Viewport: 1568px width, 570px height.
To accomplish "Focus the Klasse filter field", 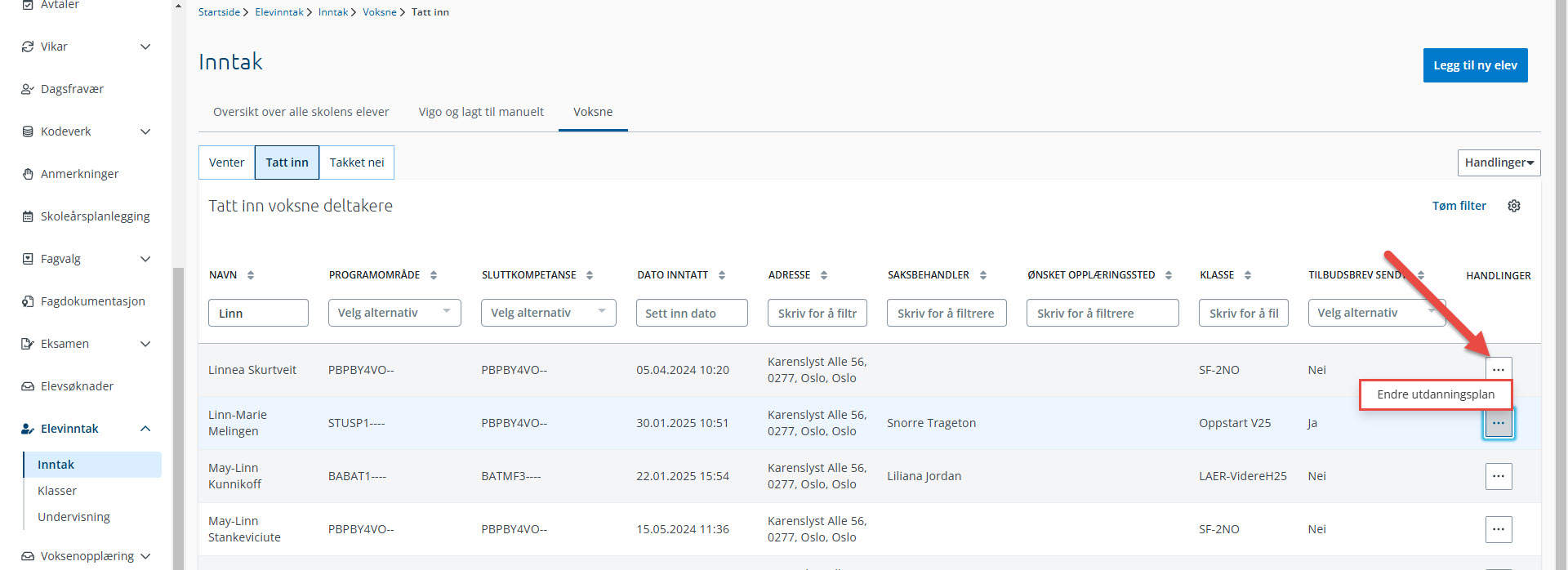I will click(x=1243, y=313).
